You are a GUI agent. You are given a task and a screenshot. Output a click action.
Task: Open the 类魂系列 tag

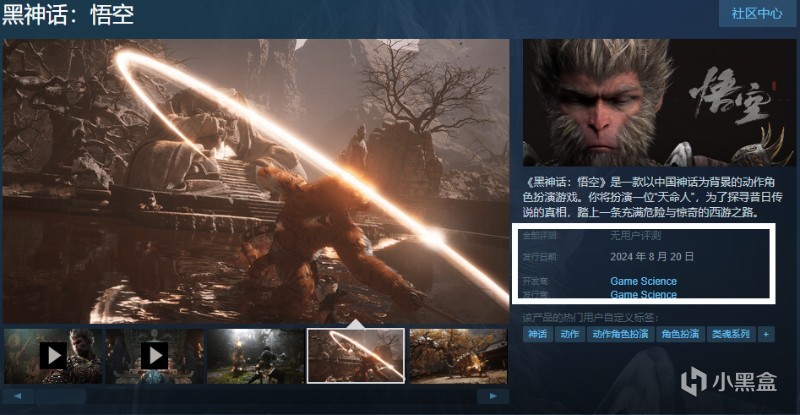point(731,334)
